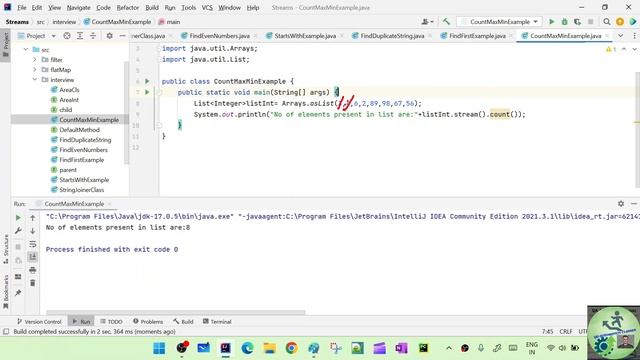The width and height of the screenshot is (640, 360).
Task: Run main method gutter arrow line 7
Action: [147, 92]
